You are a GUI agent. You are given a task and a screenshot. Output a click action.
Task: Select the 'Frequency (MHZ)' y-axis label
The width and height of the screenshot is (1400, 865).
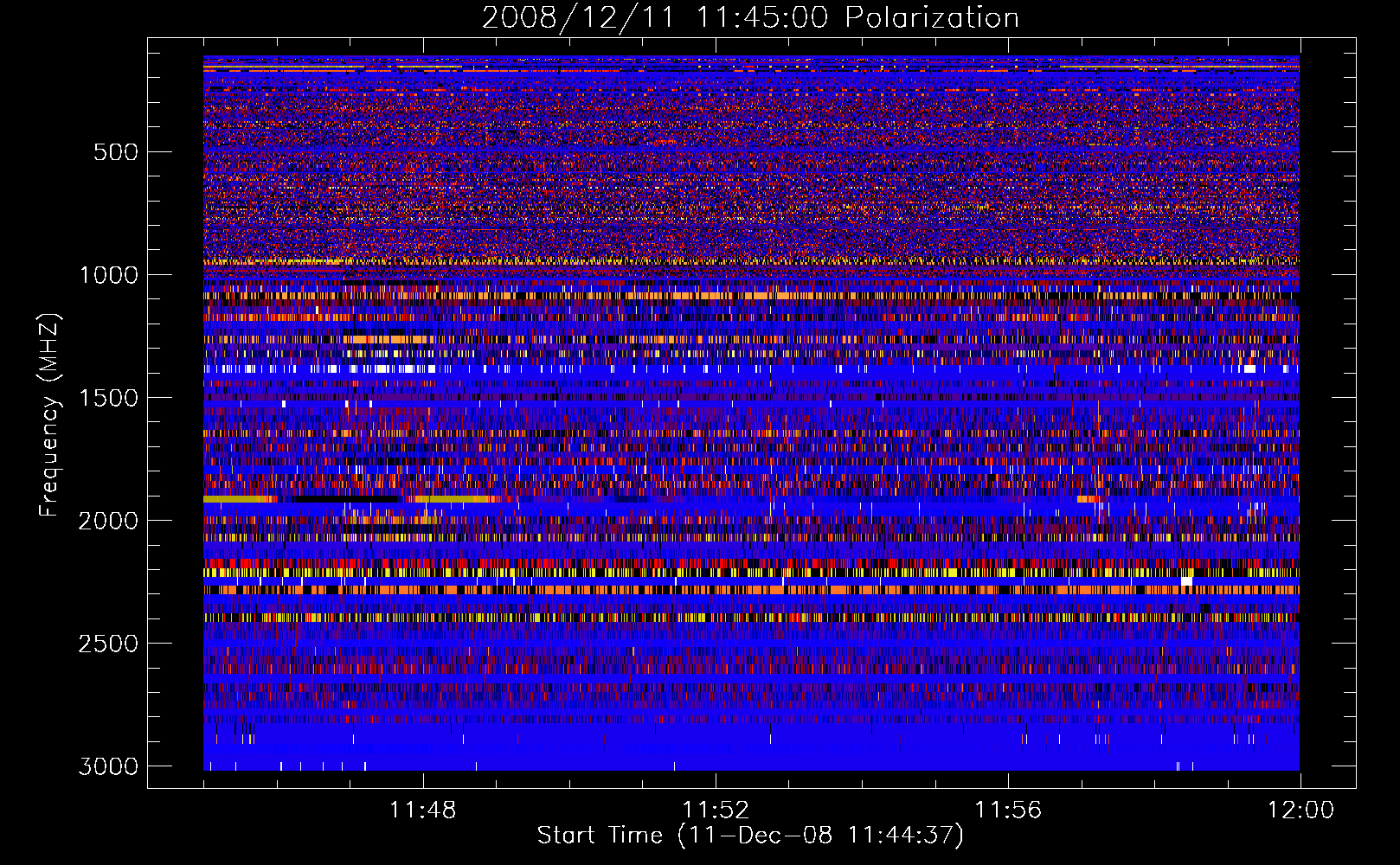[x=49, y=415]
